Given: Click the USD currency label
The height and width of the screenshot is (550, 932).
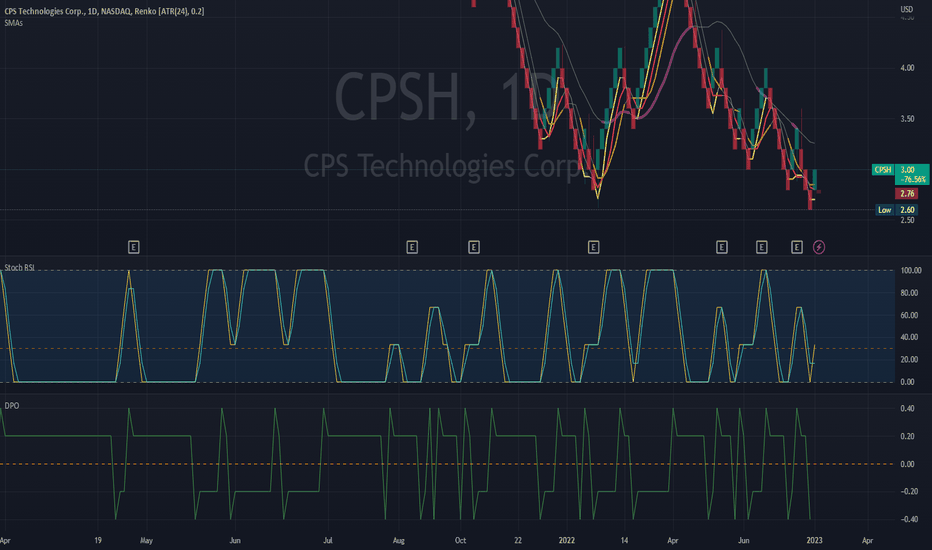Looking at the screenshot, I should (x=906, y=9).
